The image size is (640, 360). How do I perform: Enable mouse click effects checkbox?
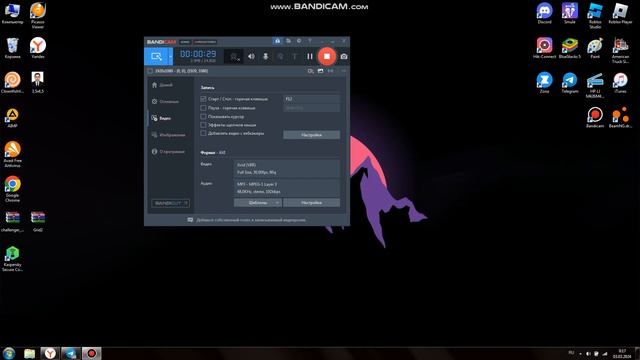point(203,125)
